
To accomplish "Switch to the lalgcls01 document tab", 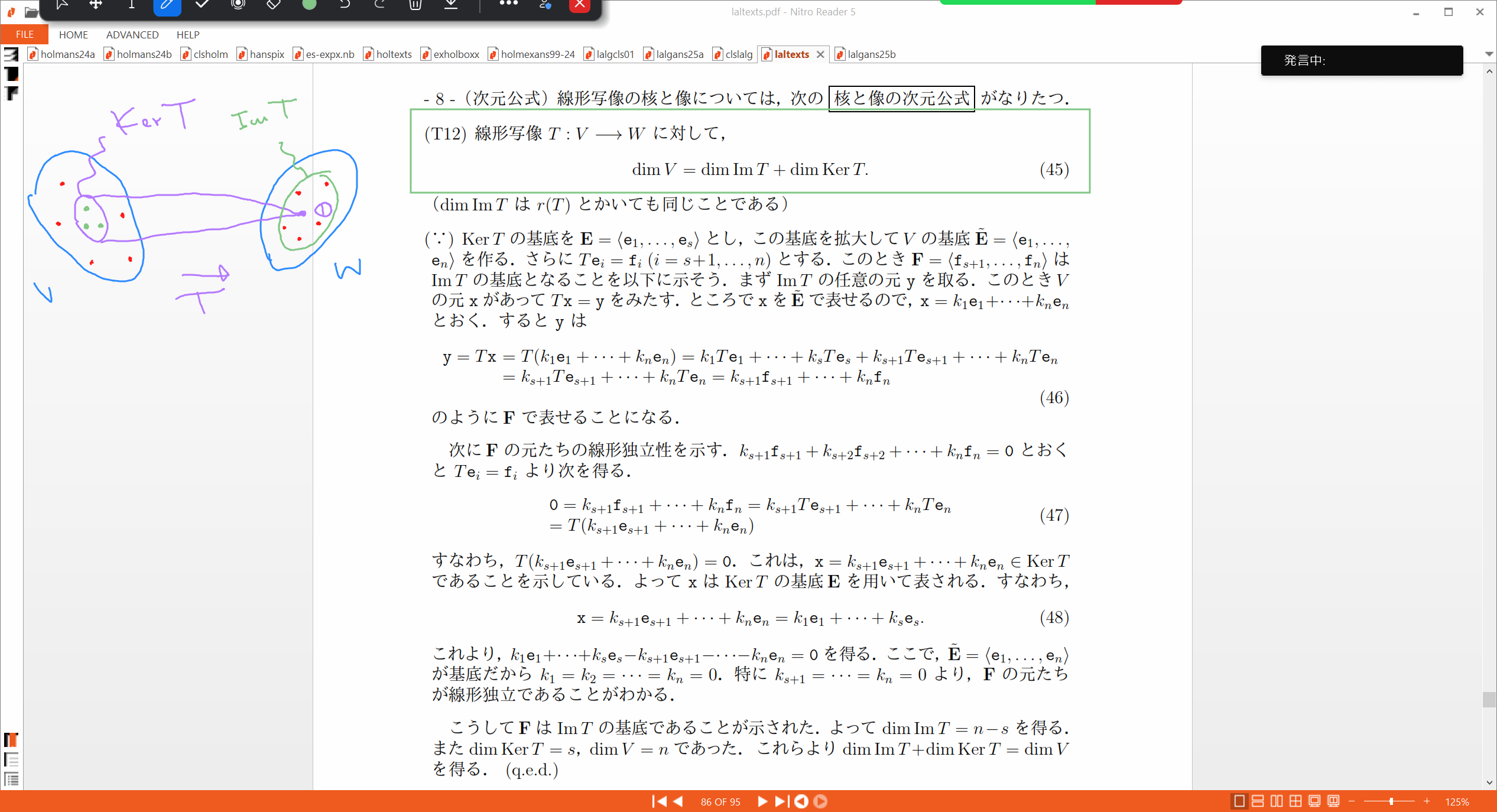I will click(609, 54).
